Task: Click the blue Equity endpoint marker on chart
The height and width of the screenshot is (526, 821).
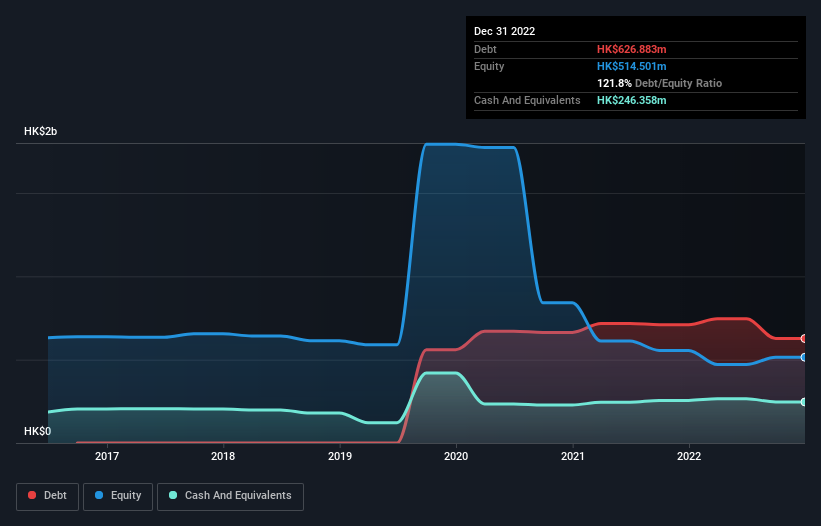Action: [x=804, y=357]
